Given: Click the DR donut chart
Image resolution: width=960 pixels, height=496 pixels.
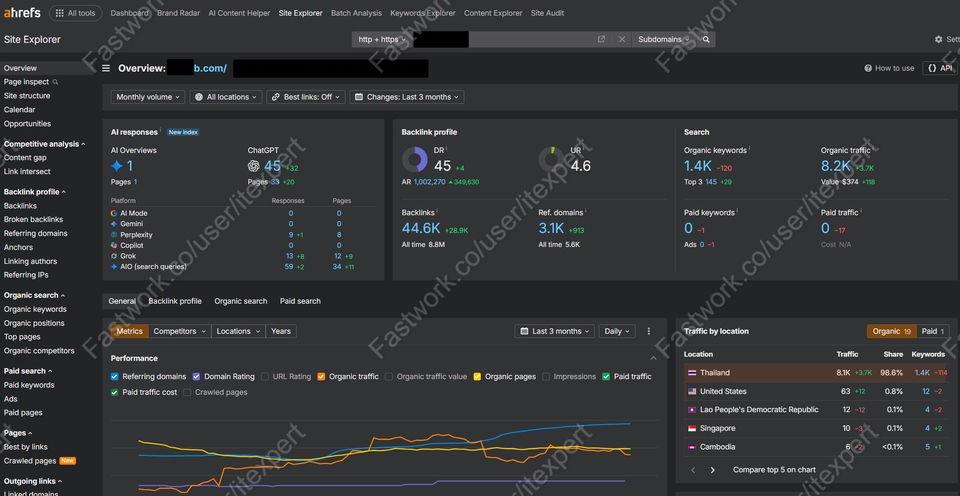Looking at the screenshot, I should [x=414, y=159].
